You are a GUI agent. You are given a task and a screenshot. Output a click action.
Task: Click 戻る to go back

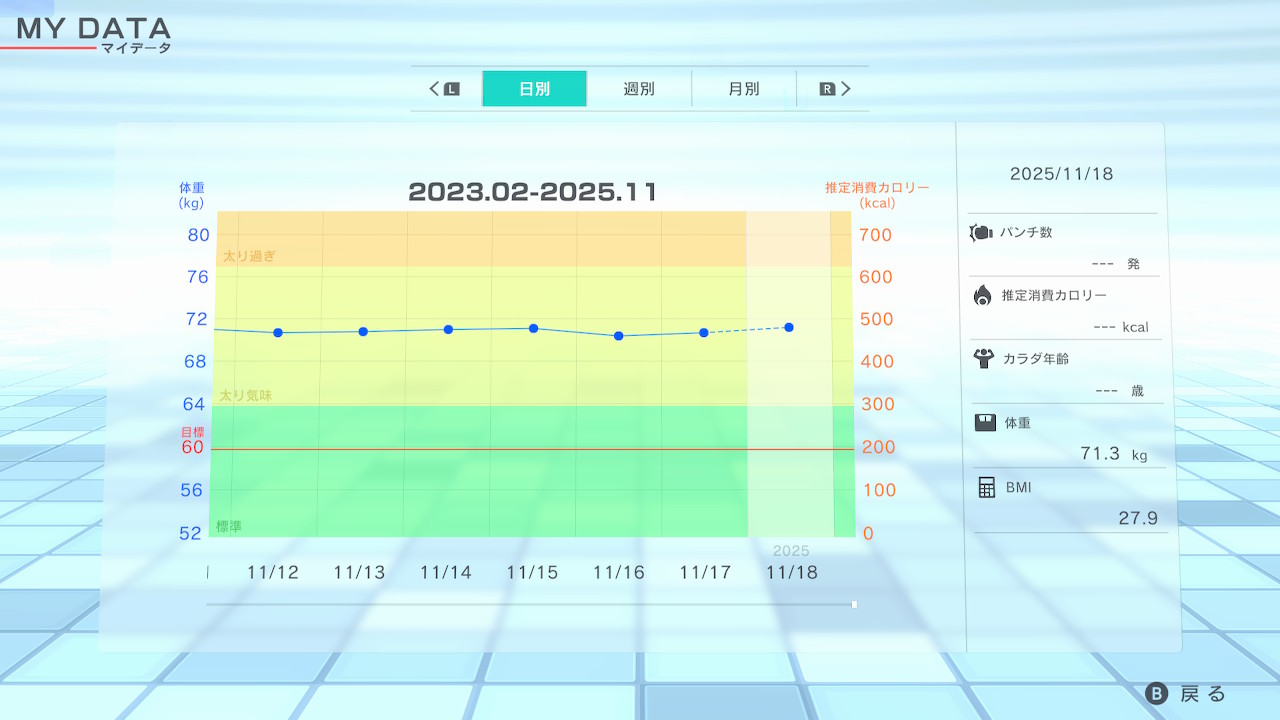(1187, 694)
